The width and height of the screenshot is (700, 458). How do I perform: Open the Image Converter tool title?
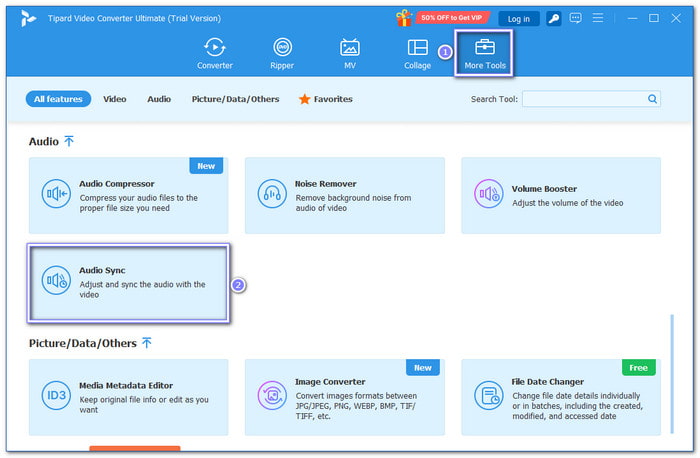[x=330, y=382]
